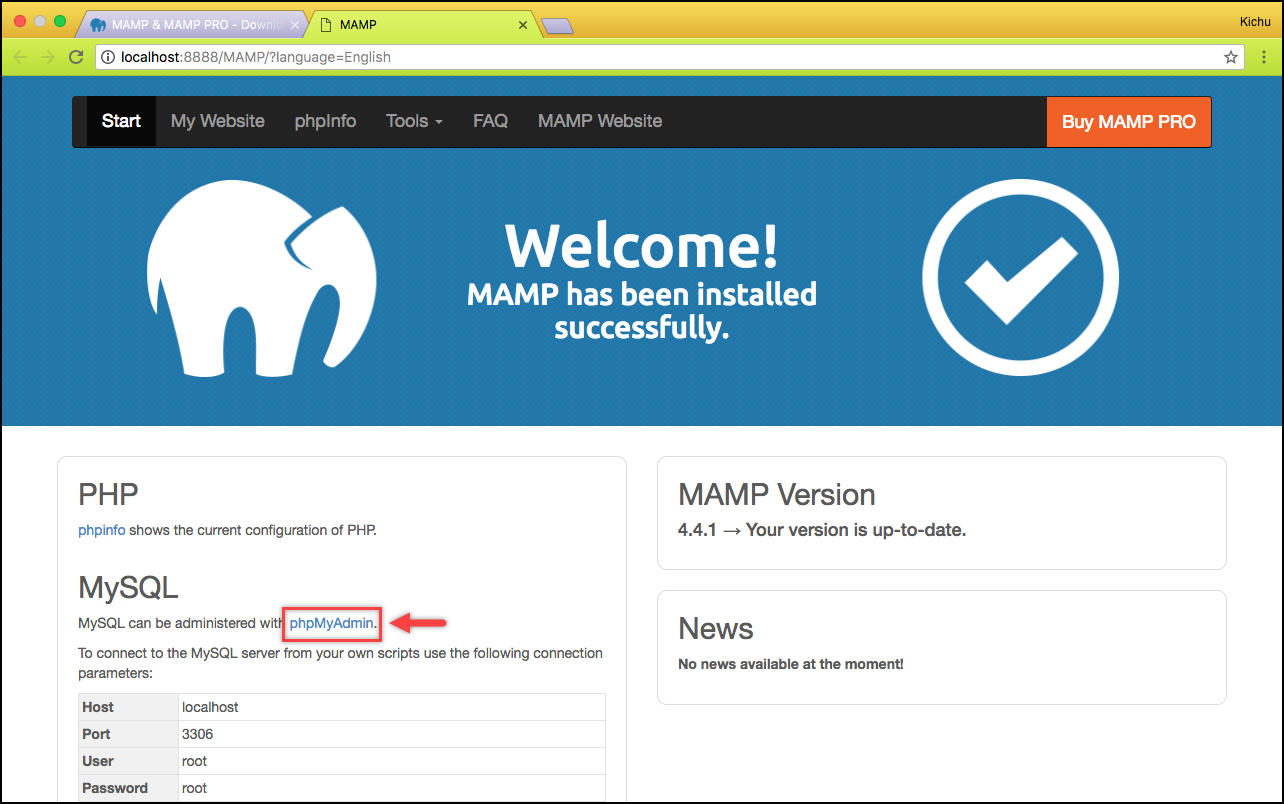Viewport: 1284px width, 804px height.
Task: Click the 'Welcome!' banner heading
Action: point(642,245)
